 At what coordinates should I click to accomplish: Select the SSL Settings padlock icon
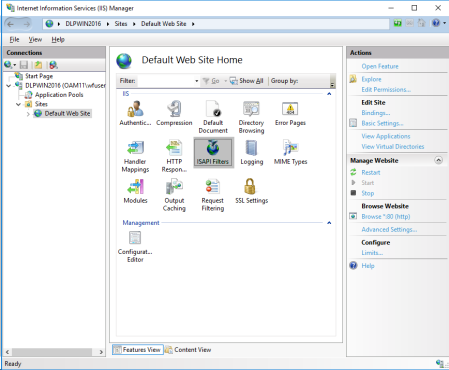coord(251,187)
